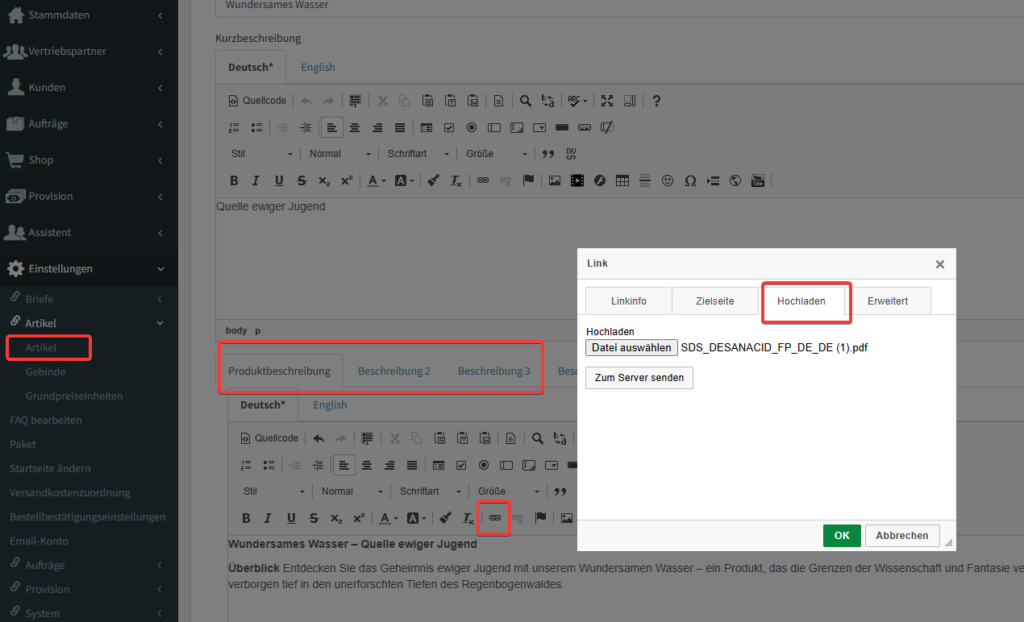Image resolution: width=1024 pixels, height=622 pixels.
Task: Click the YouTube embed icon in Kurzbeschreibung toolbar
Action: point(758,181)
